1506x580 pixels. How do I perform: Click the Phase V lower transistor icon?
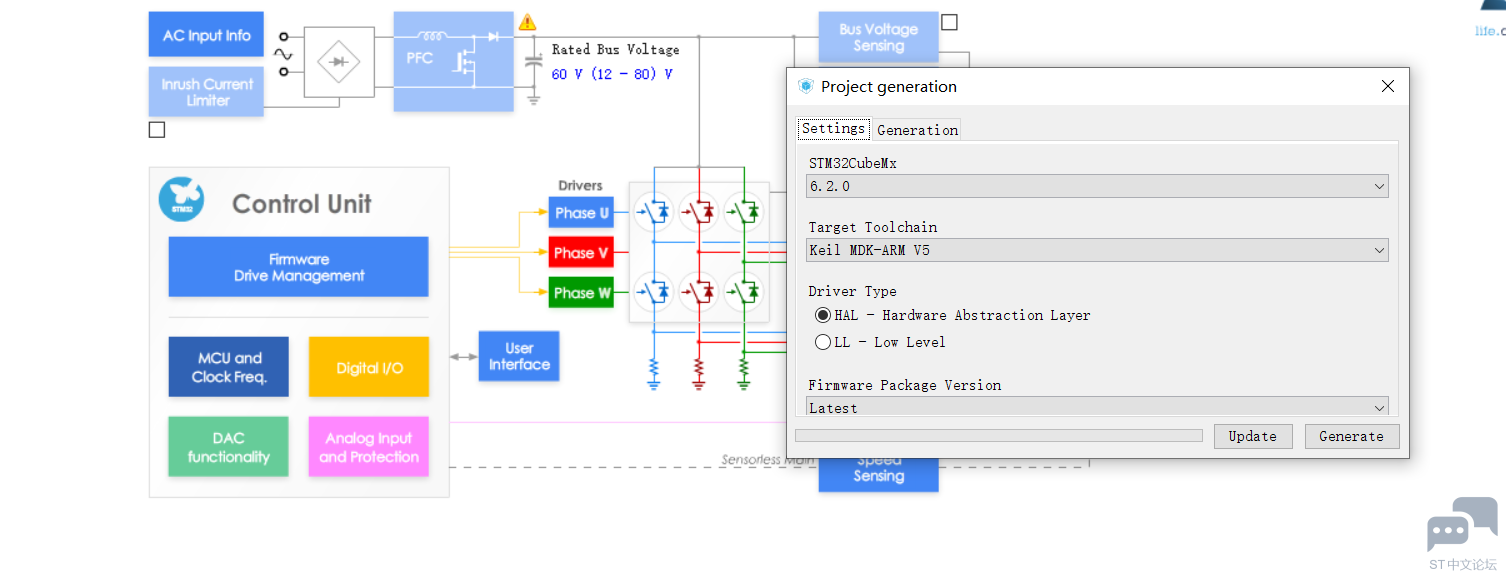point(699,292)
